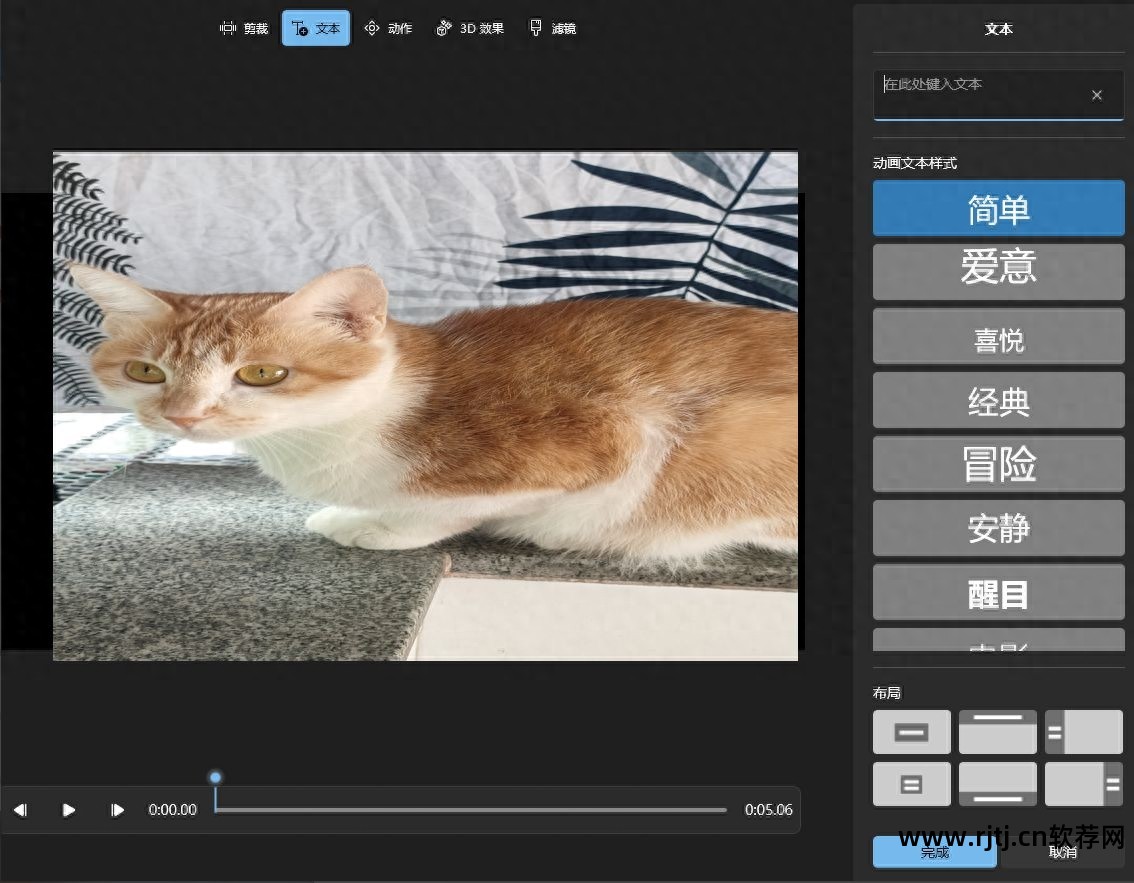Image resolution: width=1134 pixels, height=883 pixels.
Task: Open the 滤镜 (filters) tool
Action: click(x=553, y=28)
